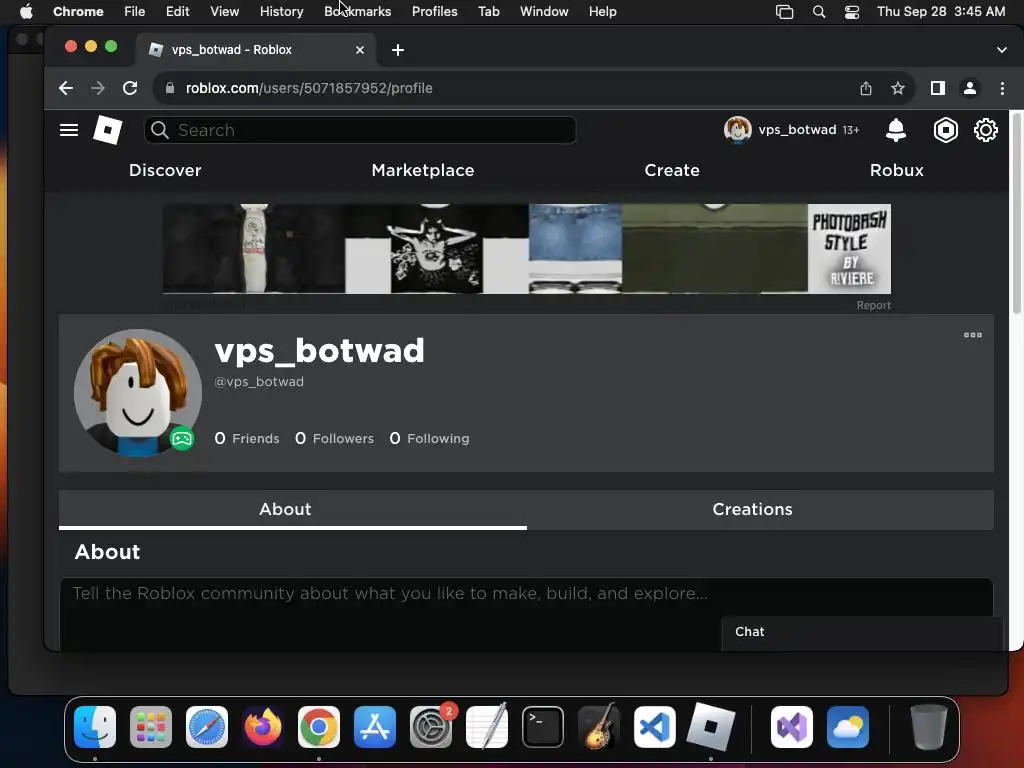Open the Marketplace page
The image size is (1024, 768).
point(423,170)
